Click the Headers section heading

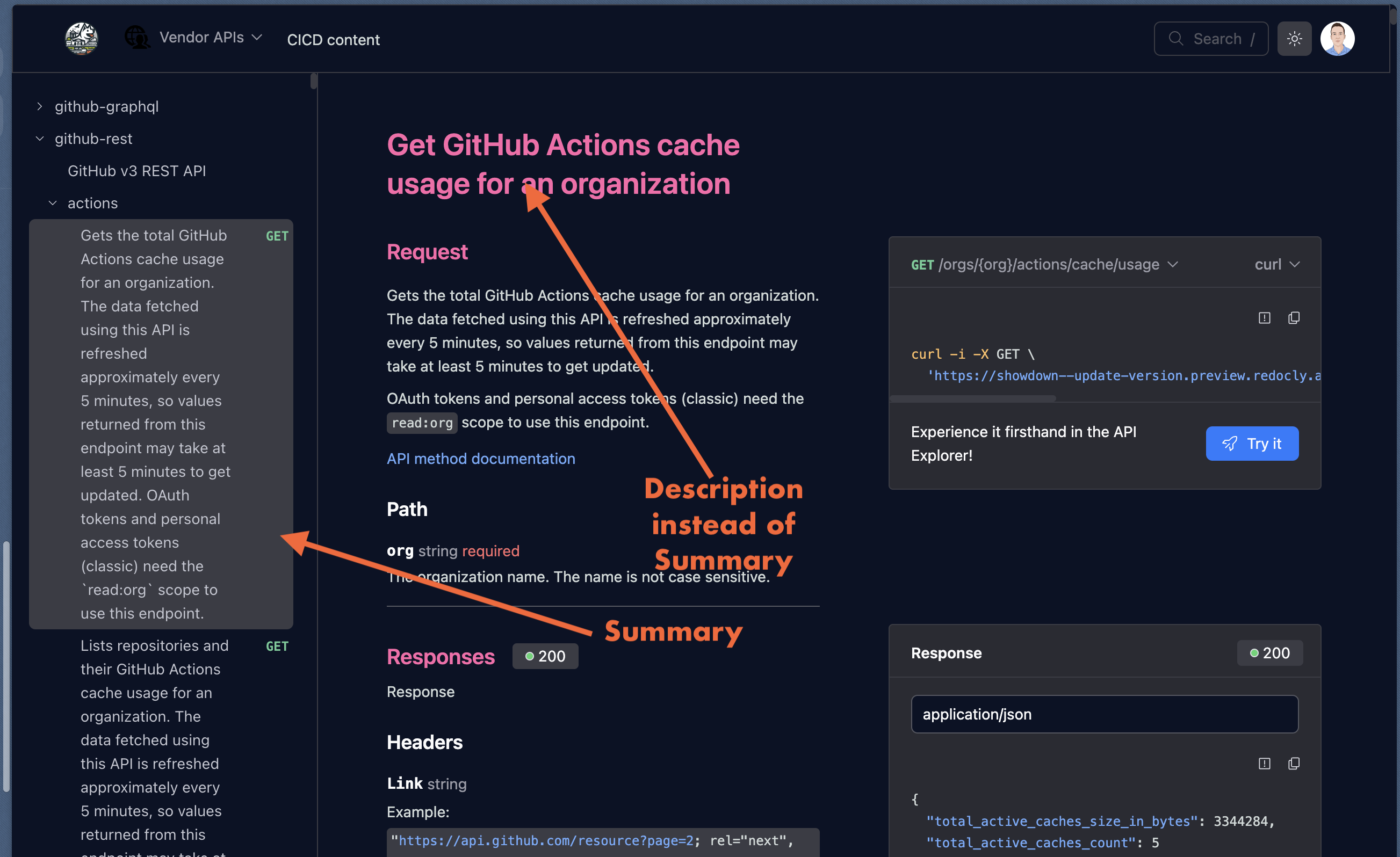click(x=425, y=742)
